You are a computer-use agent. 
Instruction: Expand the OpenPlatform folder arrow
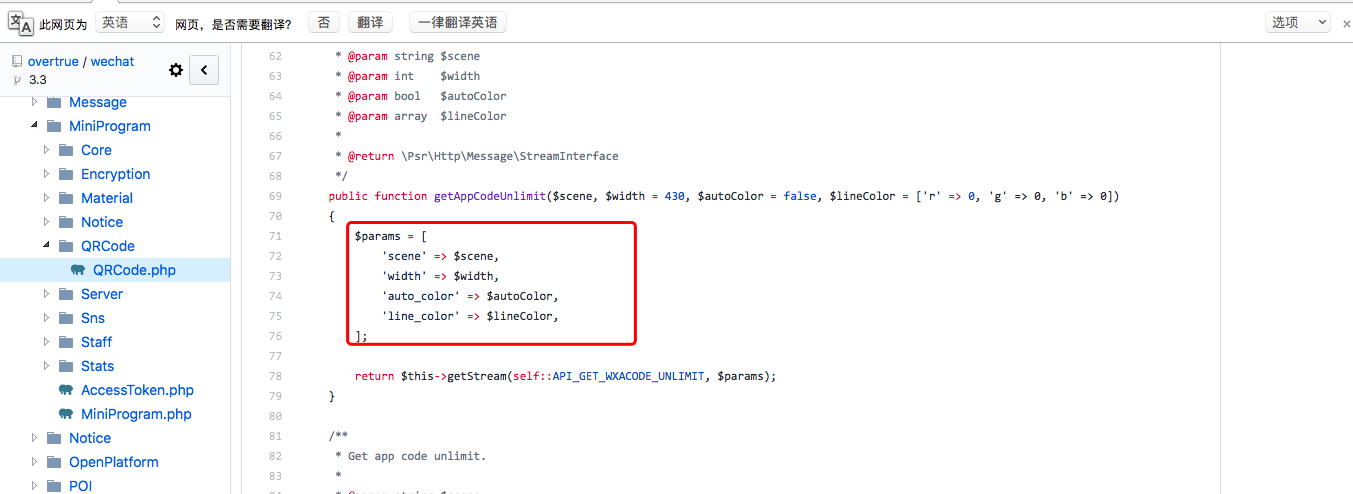pyautogui.click(x=35, y=462)
